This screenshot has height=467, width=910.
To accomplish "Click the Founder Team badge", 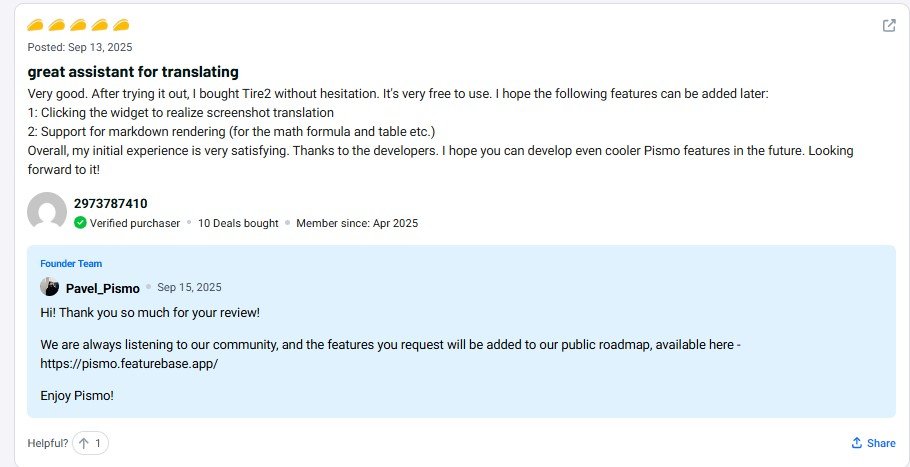I will 71,264.
